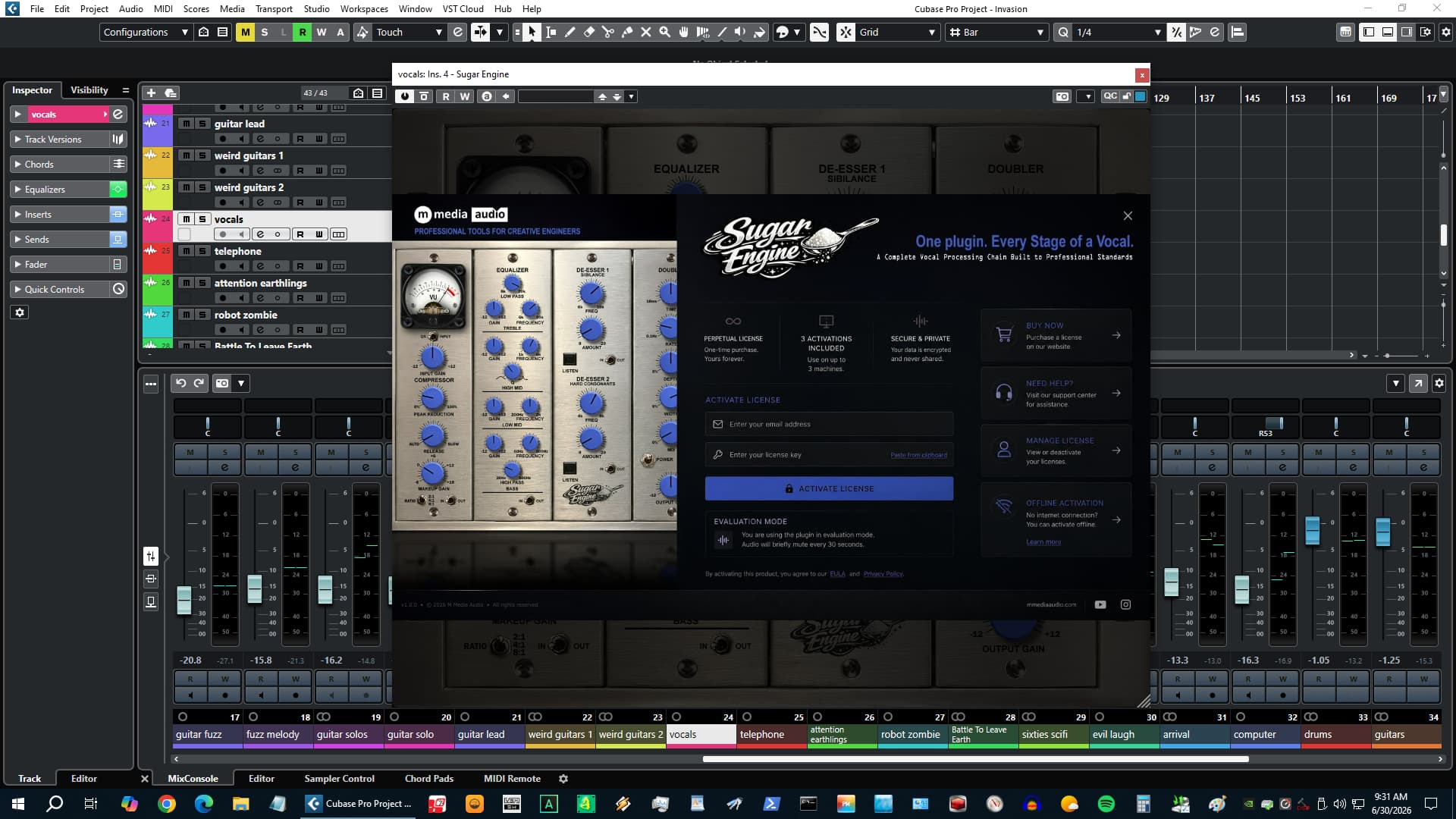
Task: Select the Zoom magnifier tool
Action: click(665, 32)
